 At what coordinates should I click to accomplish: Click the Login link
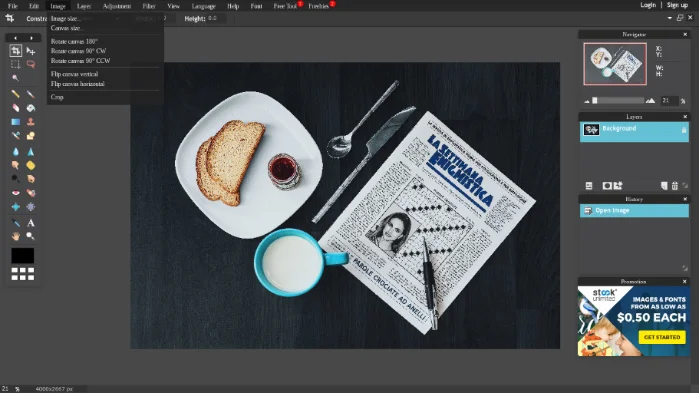(648, 5)
